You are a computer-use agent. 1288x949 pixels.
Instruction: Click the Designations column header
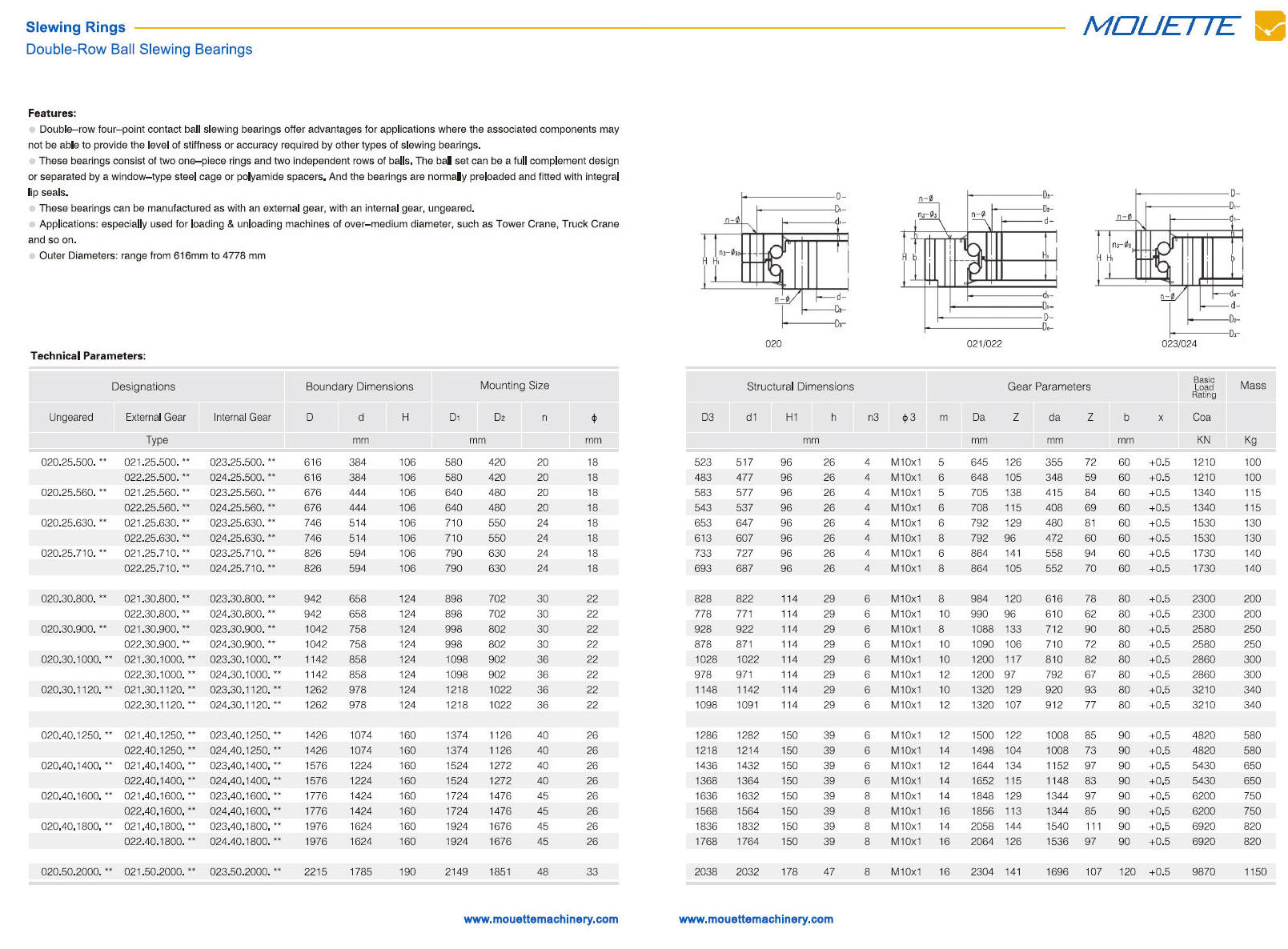(143, 386)
